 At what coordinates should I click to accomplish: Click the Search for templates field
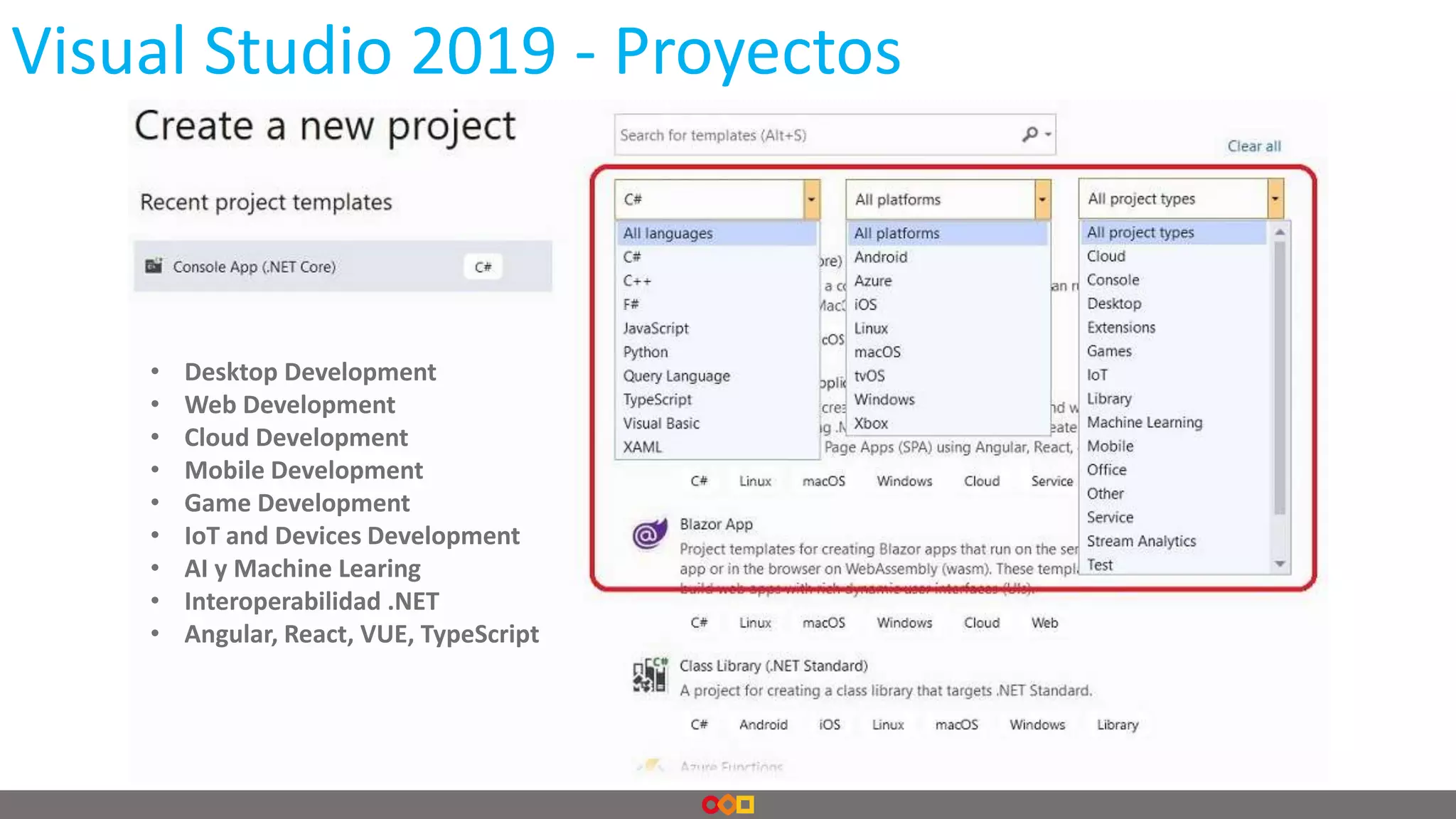point(835,134)
